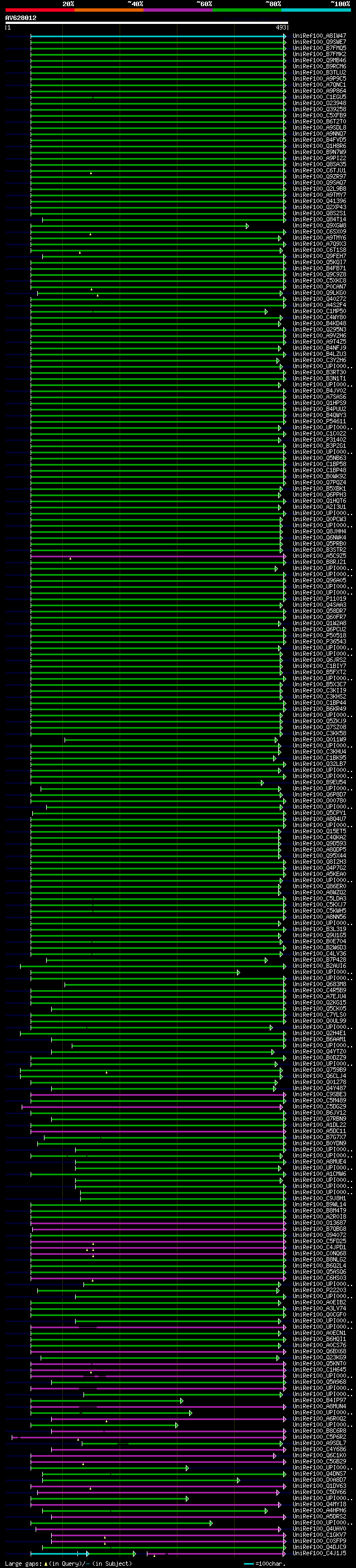The height and width of the screenshot is (1568, 356).
Task: Click the green legend segment of the identity scale
Action: 247,10
